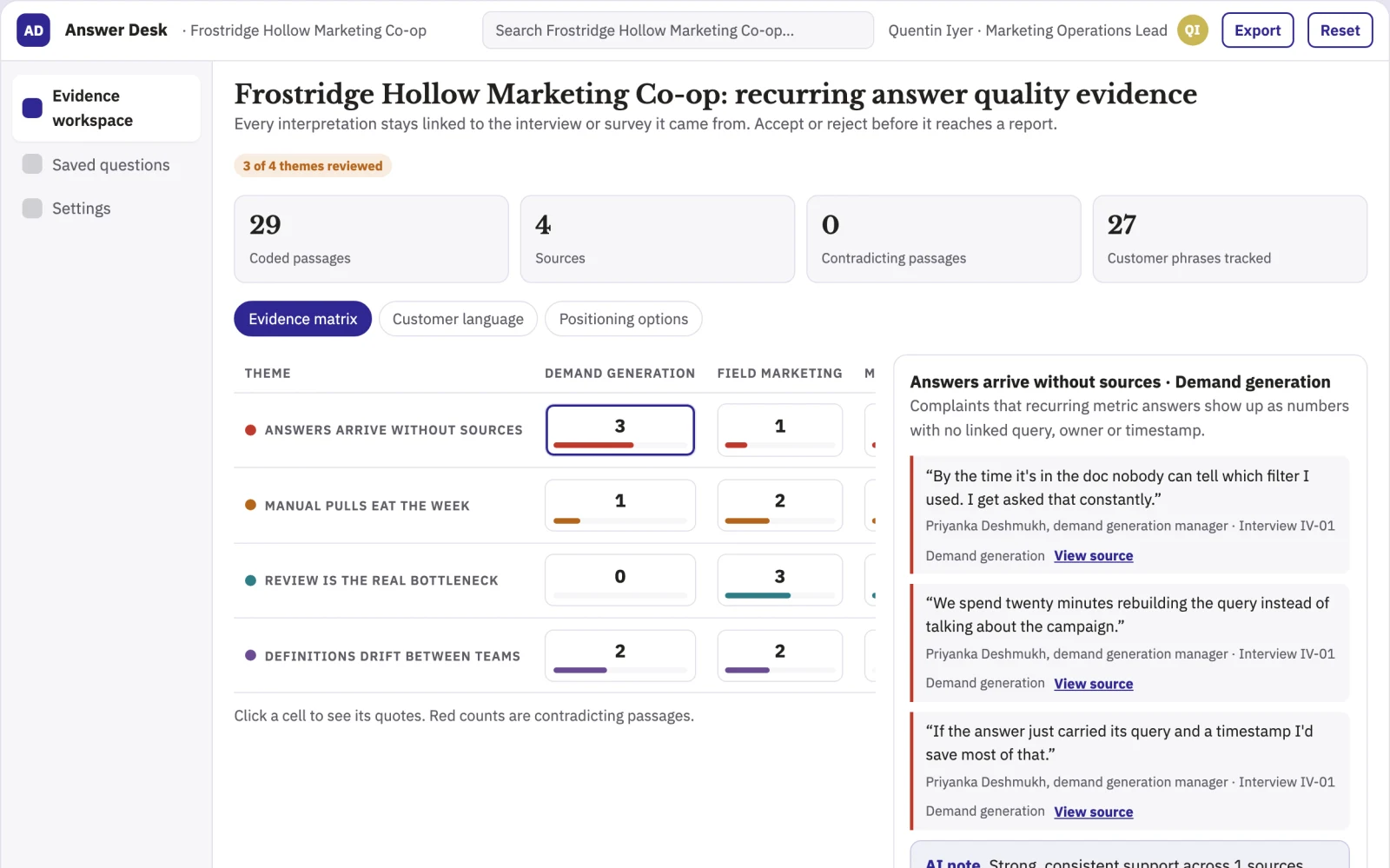Viewport: 1390px width, 868px height.
Task: Click the 0 Contradicting passages stat card
Action: (x=943, y=239)
